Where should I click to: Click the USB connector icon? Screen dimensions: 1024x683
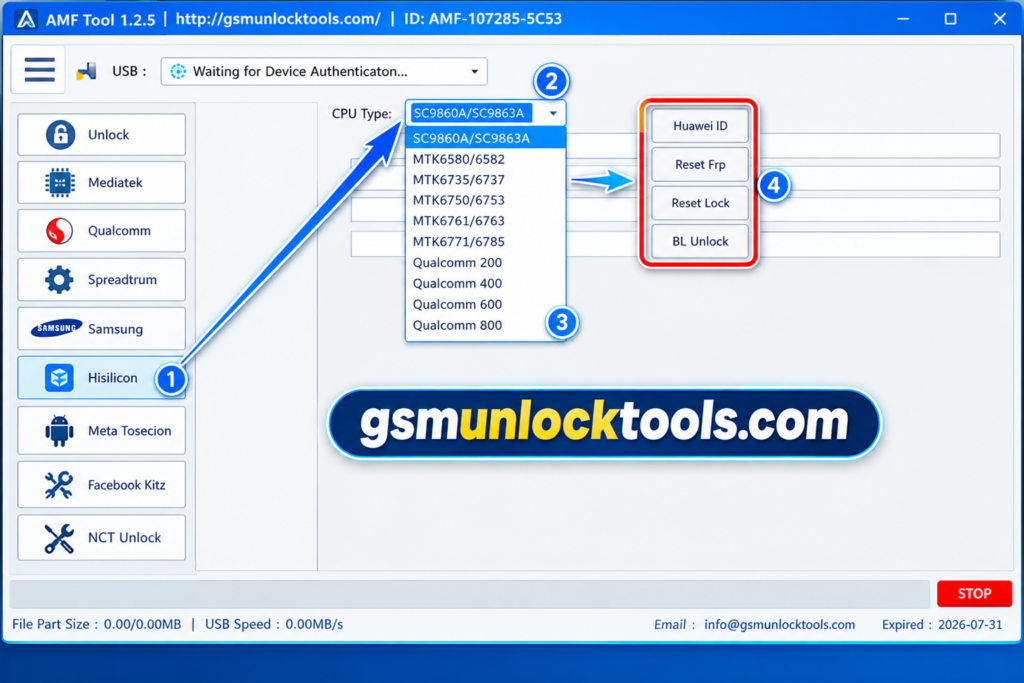[x=86, y=71]
